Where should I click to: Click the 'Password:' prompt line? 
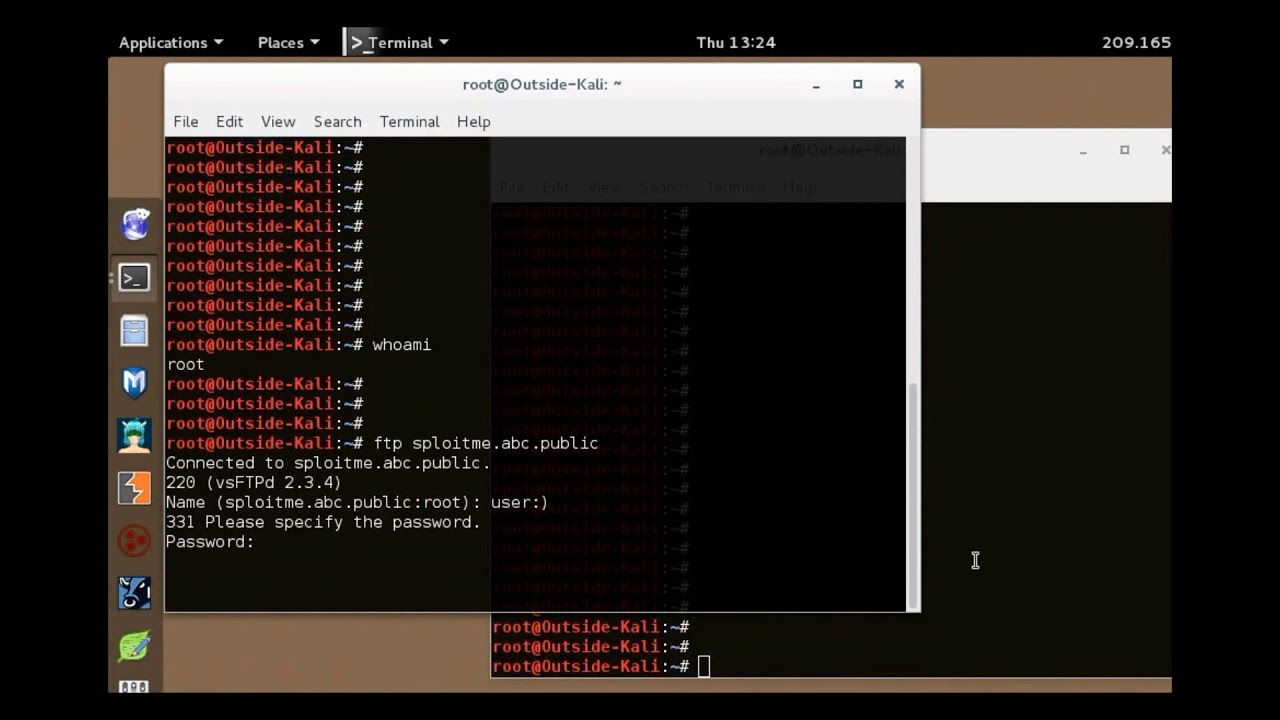pos(210,542)
